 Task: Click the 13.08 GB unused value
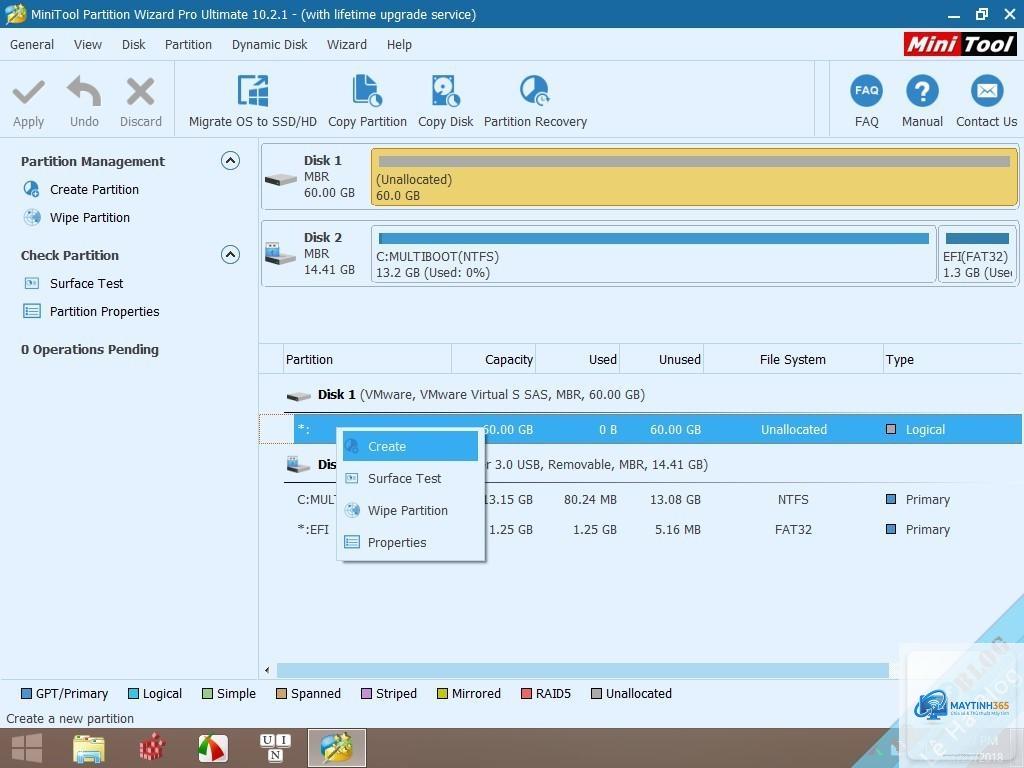pos(675,500)
